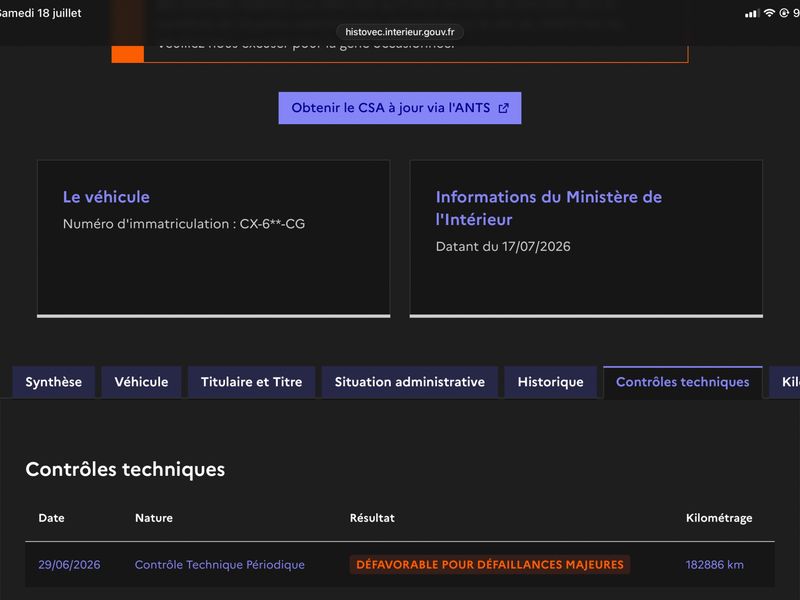Click the DÉFAVORABLE POUR DÉFAILLANCES MAJEURES badge
The width and height of the screenshot is (800, 600).
click(490, 564)
